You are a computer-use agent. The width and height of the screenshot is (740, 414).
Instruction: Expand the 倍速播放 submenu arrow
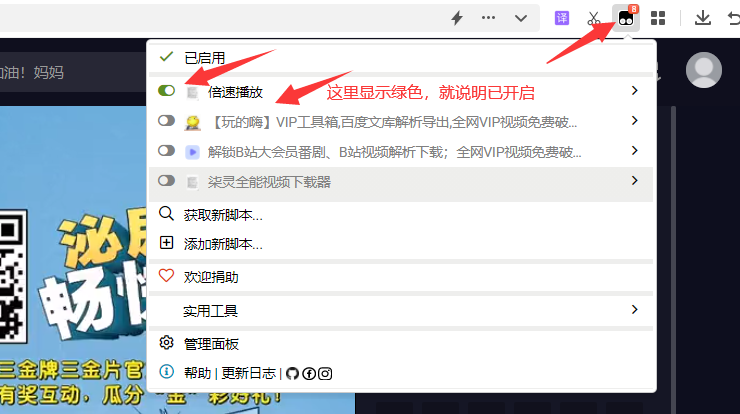coord(635,90)
